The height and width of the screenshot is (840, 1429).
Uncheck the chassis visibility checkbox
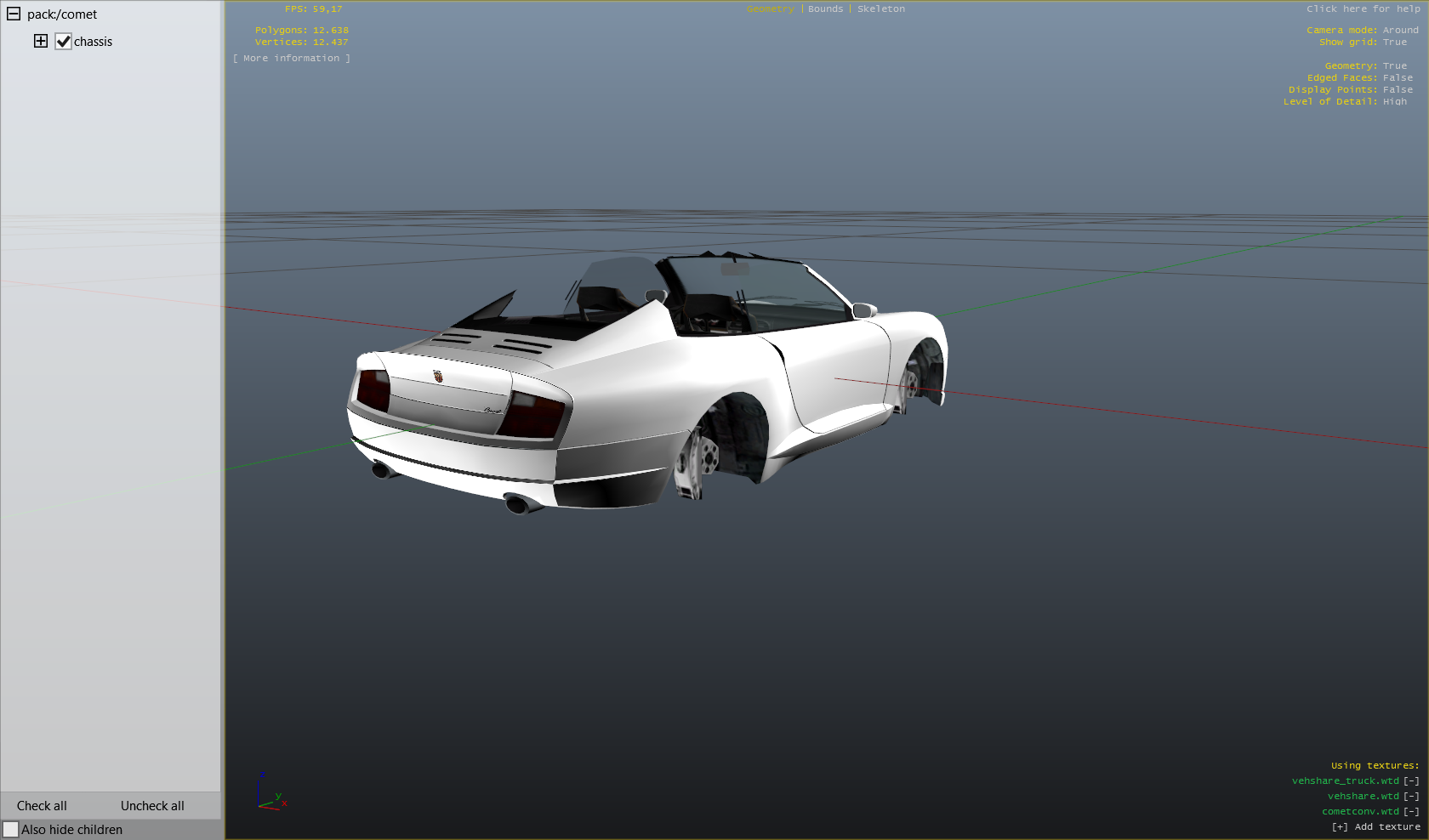tap(63, 41)
